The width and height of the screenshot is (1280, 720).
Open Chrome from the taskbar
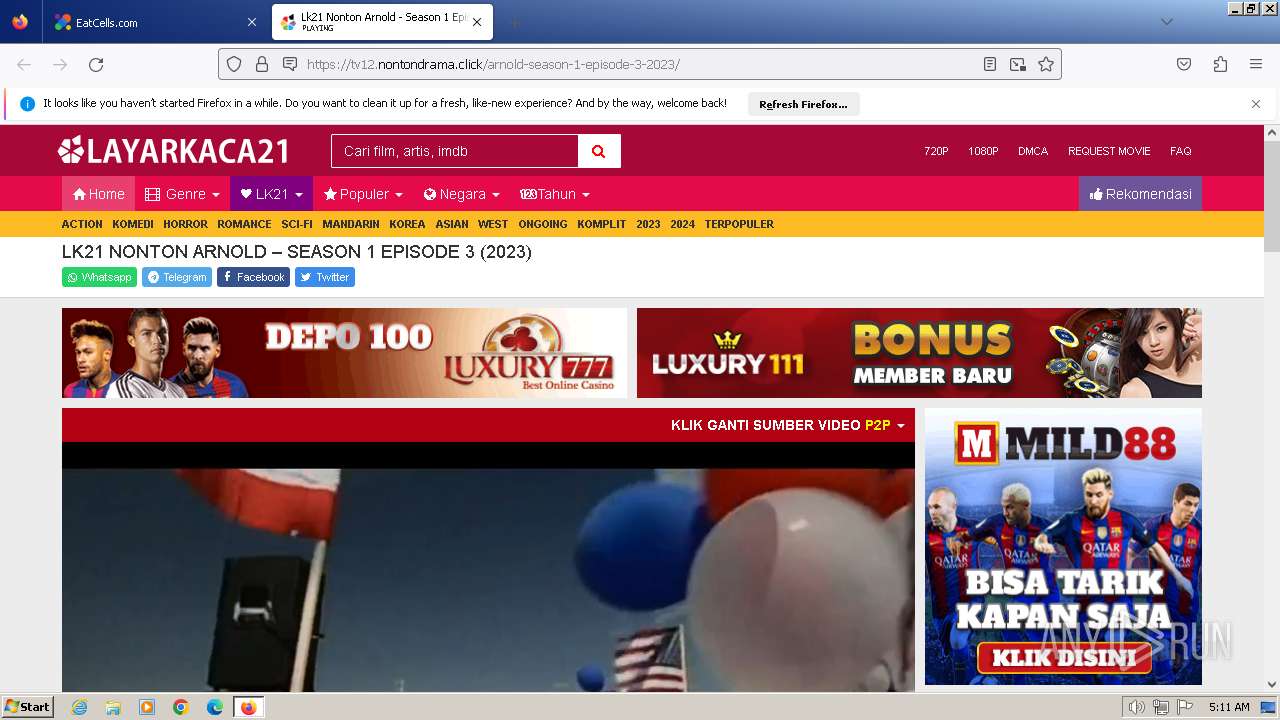pos(181,707)
